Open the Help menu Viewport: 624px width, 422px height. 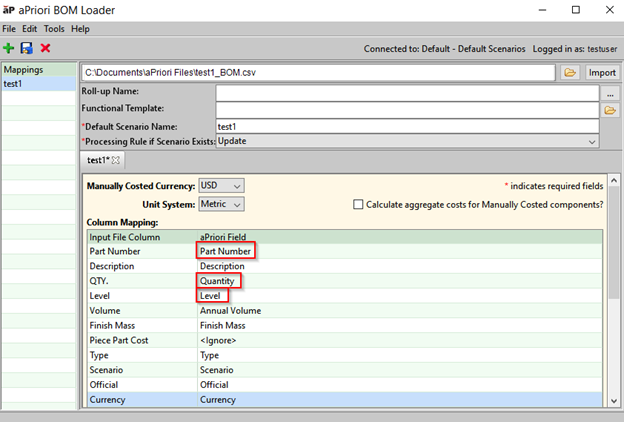coord(80,29)
